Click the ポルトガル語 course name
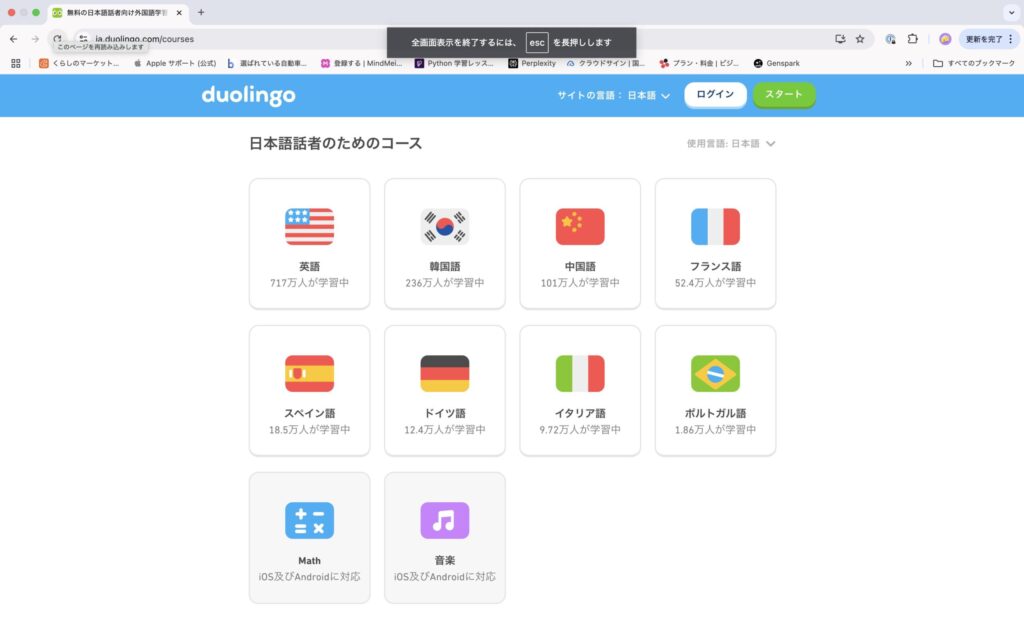The image size is (1024, 640). 715,413
